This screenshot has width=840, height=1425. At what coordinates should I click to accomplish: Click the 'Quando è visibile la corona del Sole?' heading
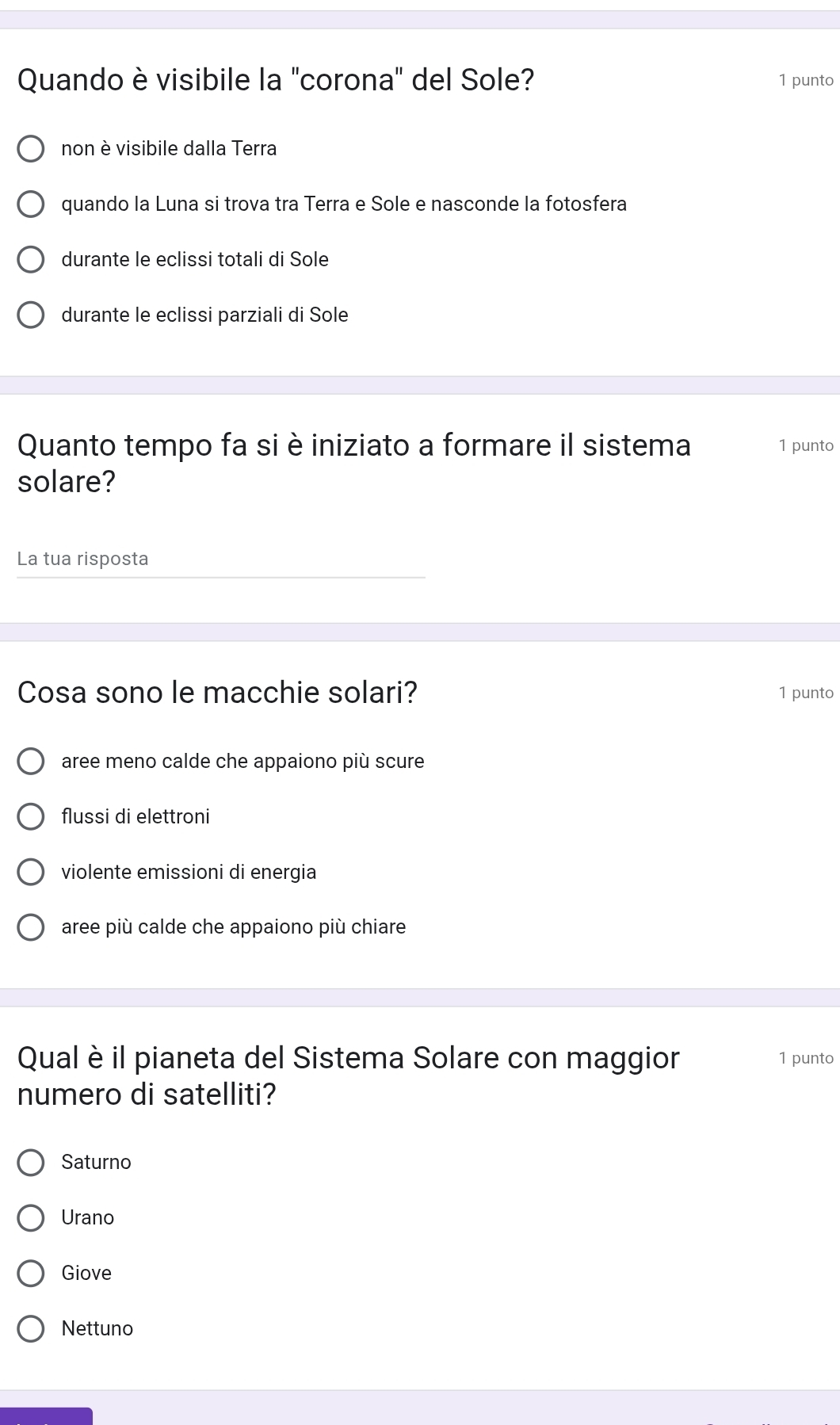tap(276, 80)
